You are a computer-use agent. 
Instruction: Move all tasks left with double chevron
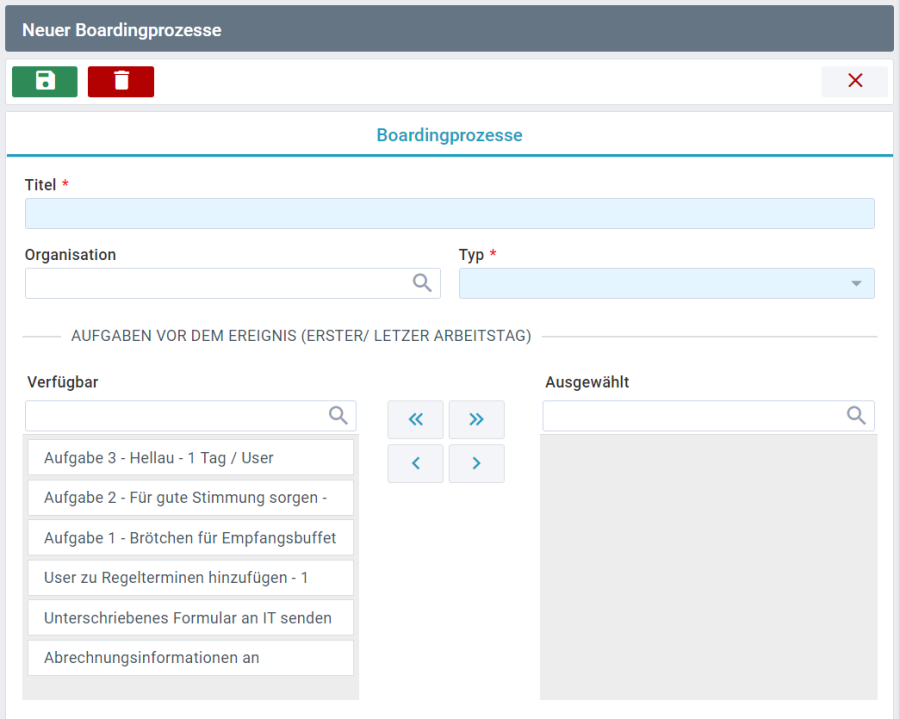click(x=415, y=420)
